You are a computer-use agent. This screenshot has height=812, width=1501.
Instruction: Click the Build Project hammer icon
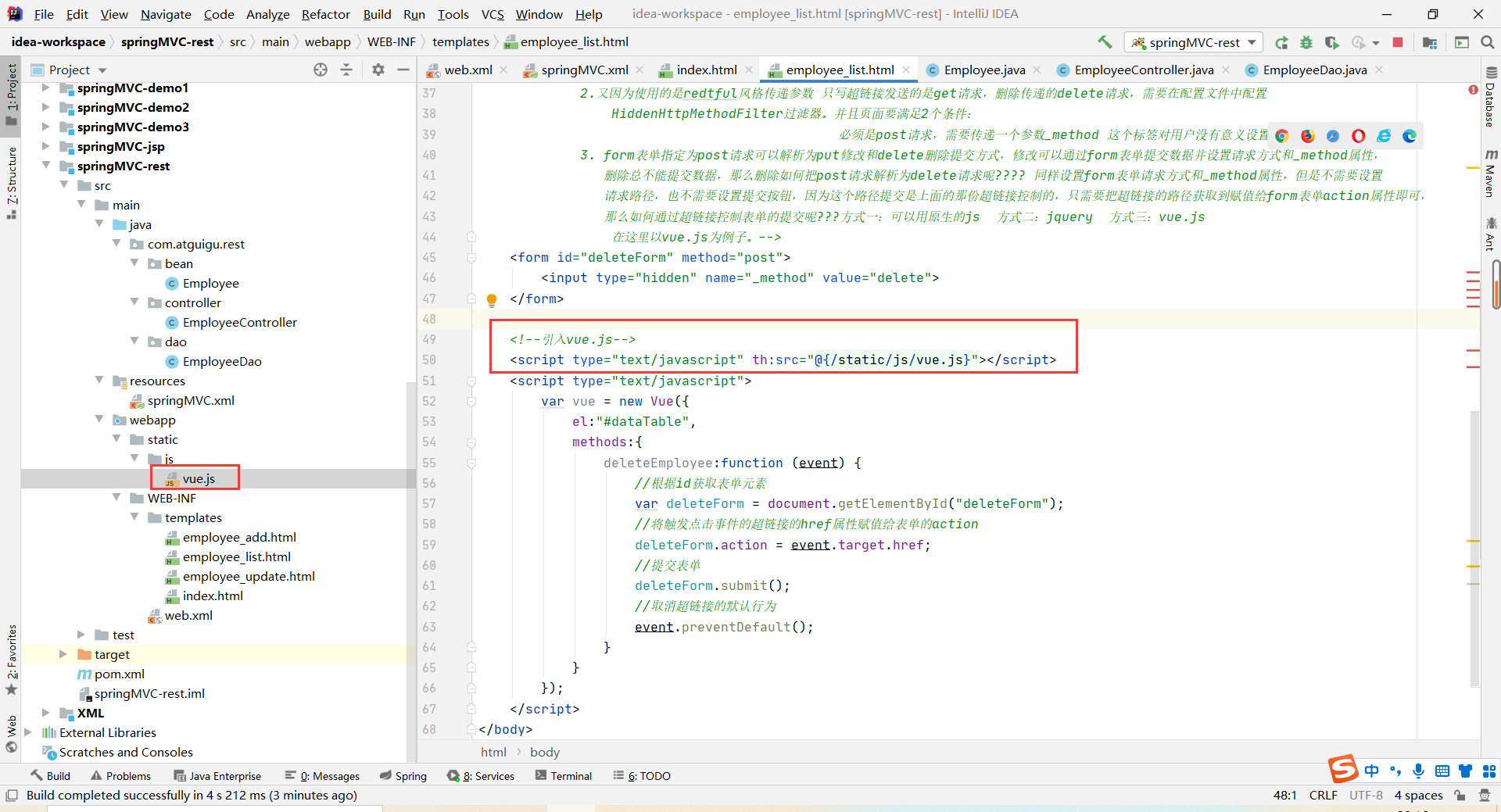click(x=1105, y=42)
